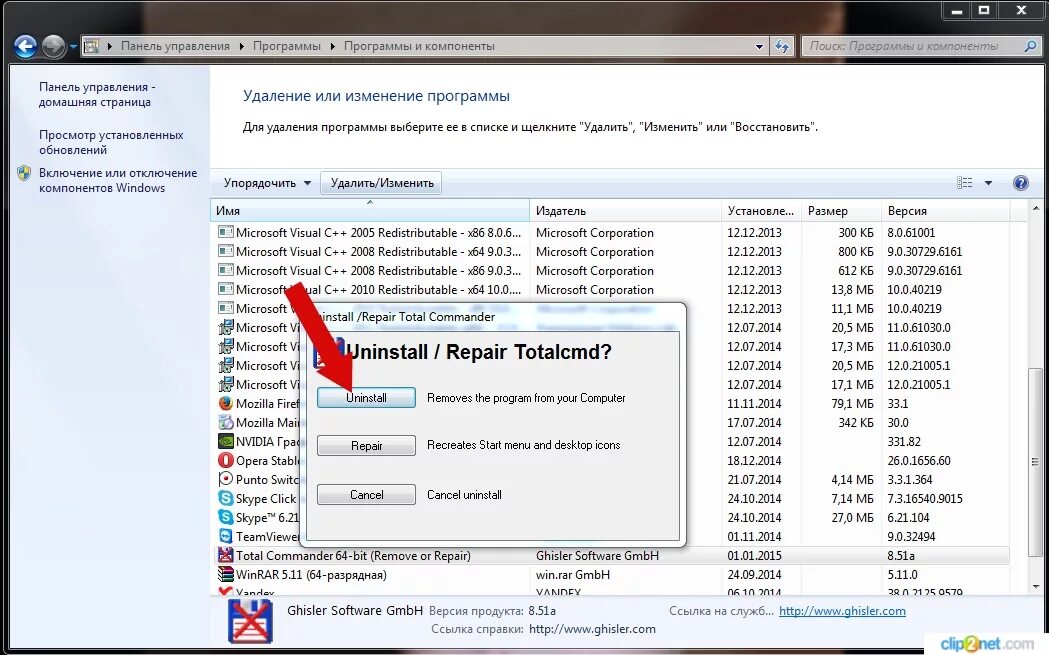Click the refresh button in address bar
The height and width of the screenshot is (655, 1049).
[x=781, y=47]
